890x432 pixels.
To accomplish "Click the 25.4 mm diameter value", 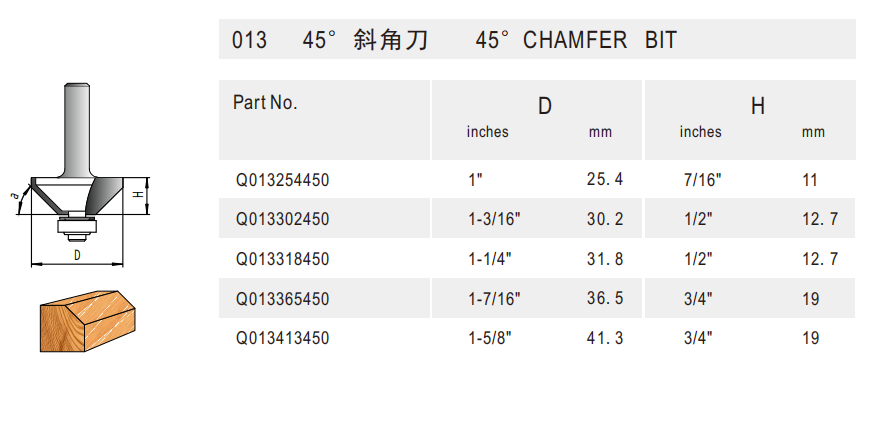I will (605, 181).
